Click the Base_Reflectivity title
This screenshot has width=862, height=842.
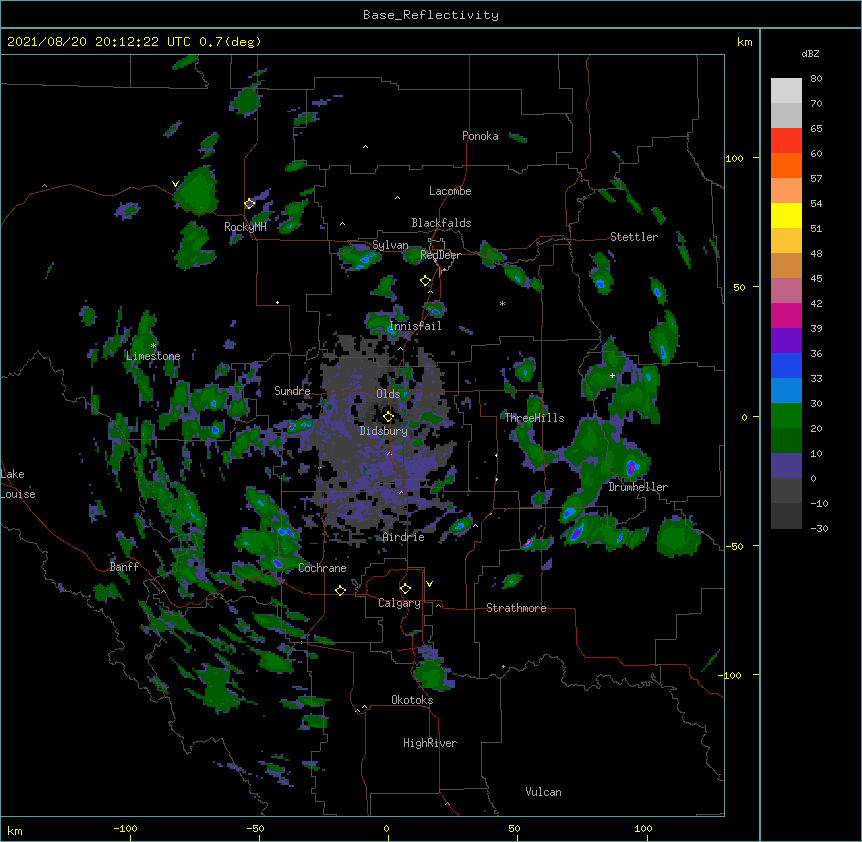[x=431, y=15]
